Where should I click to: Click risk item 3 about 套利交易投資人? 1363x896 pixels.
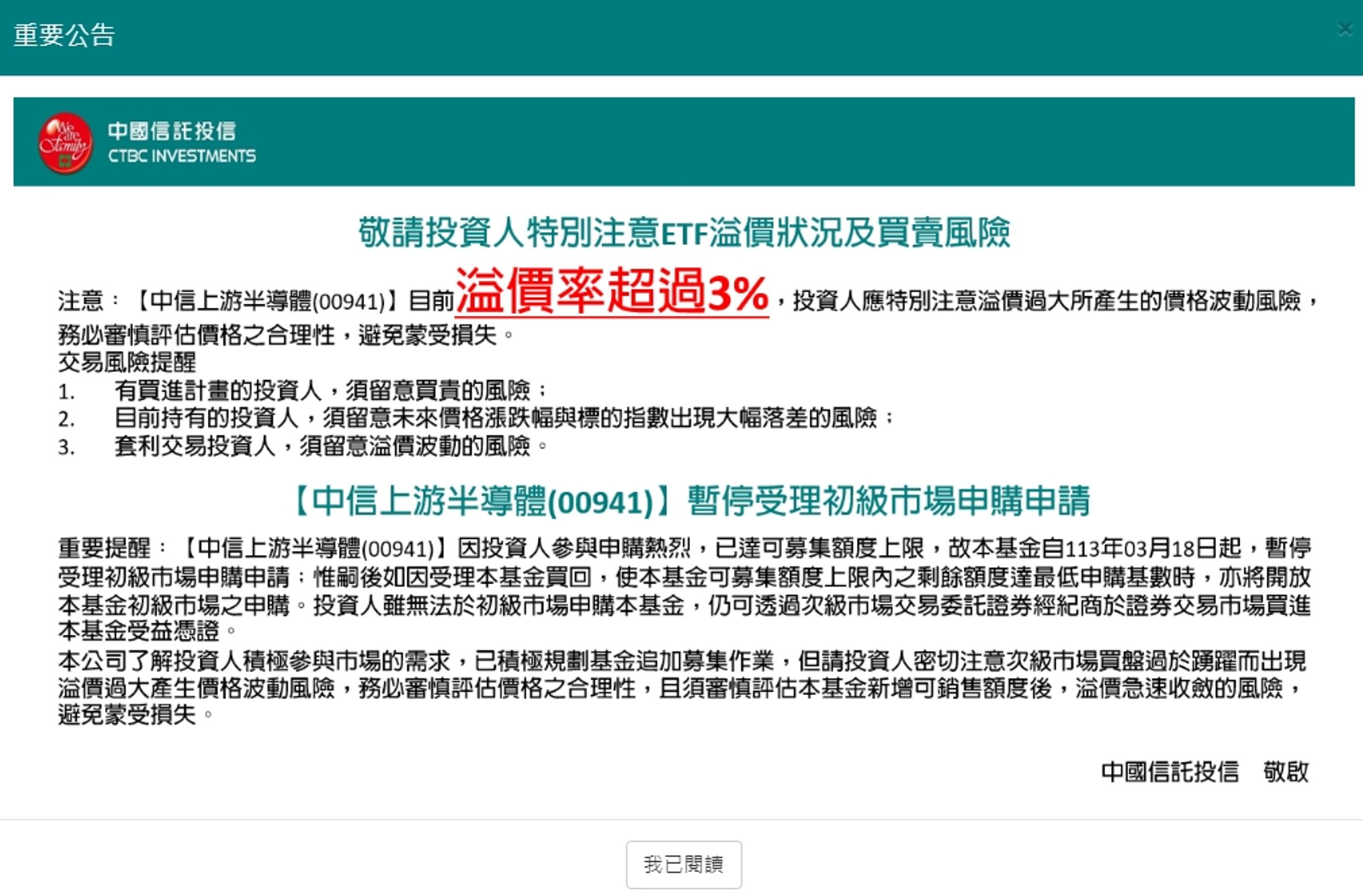click(302, 445)
